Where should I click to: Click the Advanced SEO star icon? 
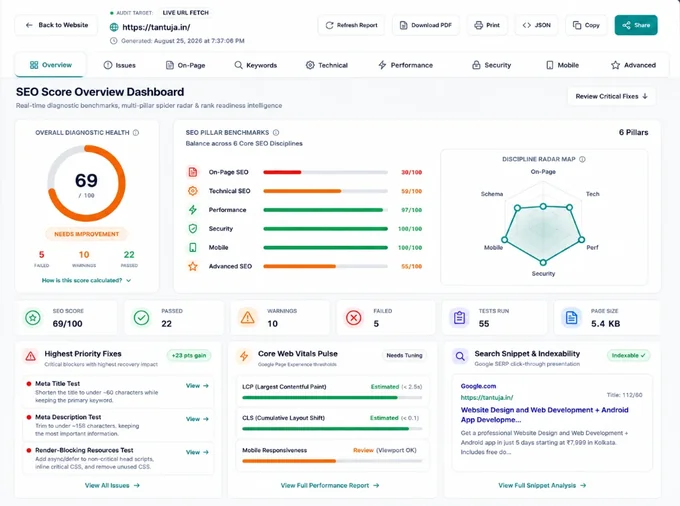tap(193, 266)
